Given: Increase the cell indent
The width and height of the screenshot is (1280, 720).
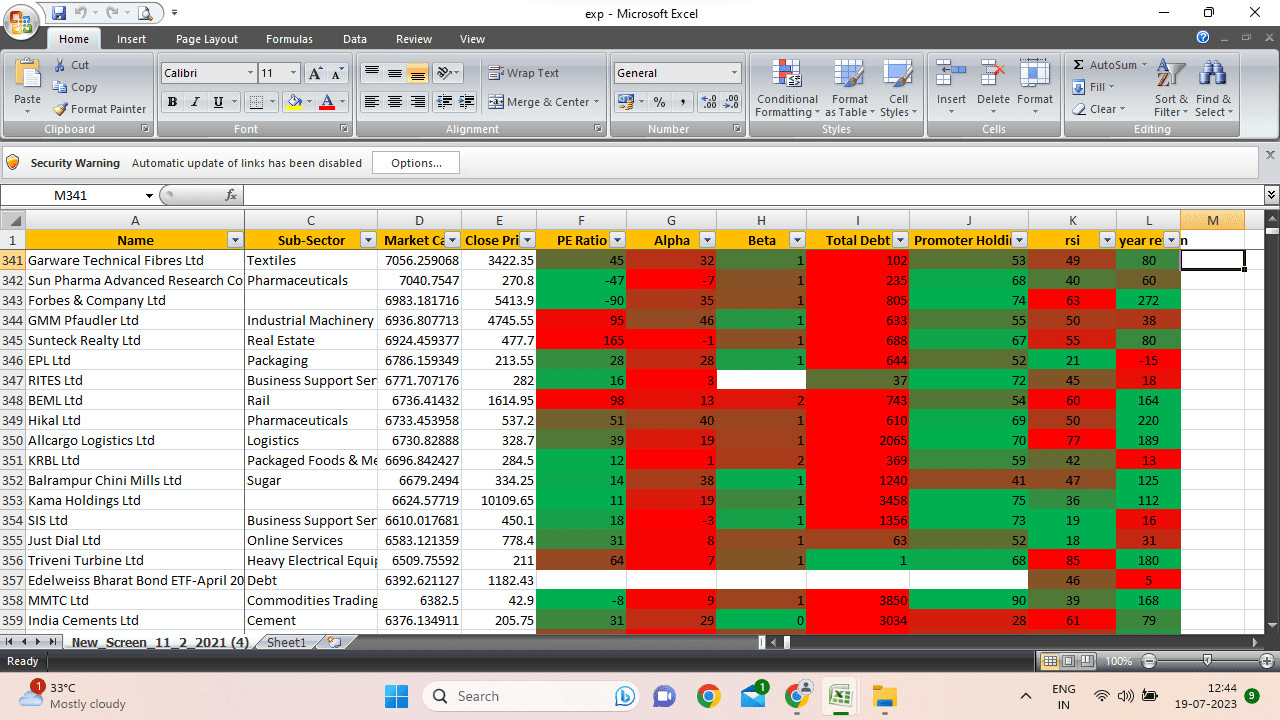Looking at the screenshot, I should tap(467, 102).
